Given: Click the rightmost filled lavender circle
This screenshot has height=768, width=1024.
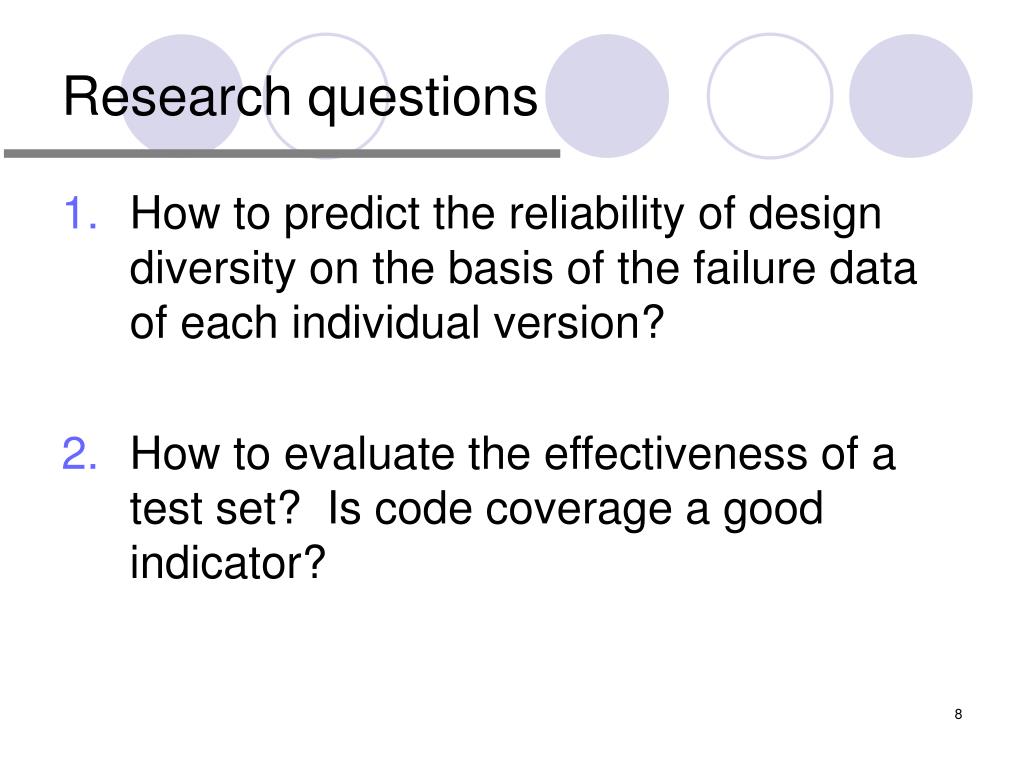Looking at the screenshot, I should (911, 95).
